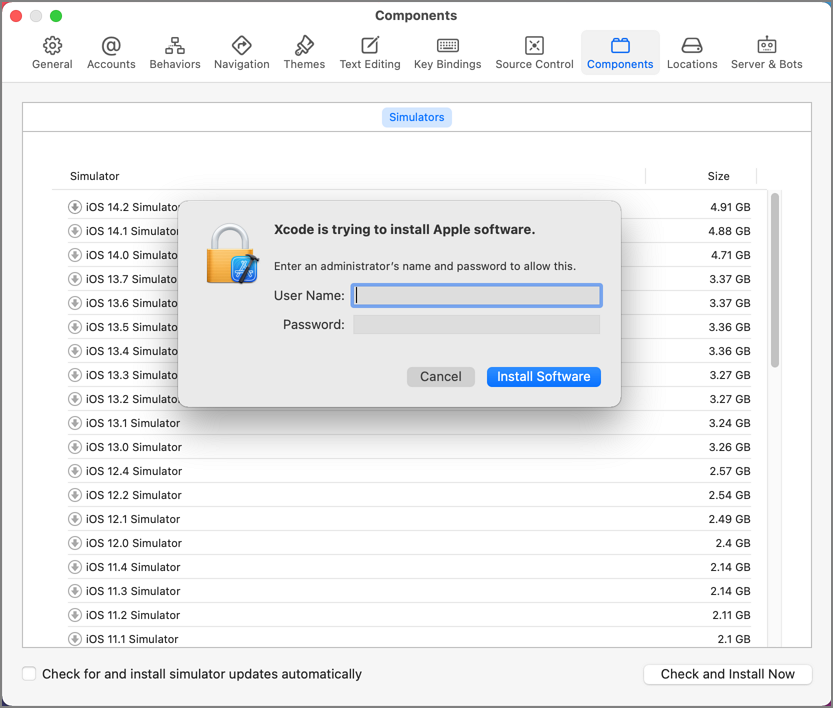This screenshot has height=708, width=833.
Task: Download iOS 13.0 Simulator arrow icon
Action: click(x=75, y=447)
